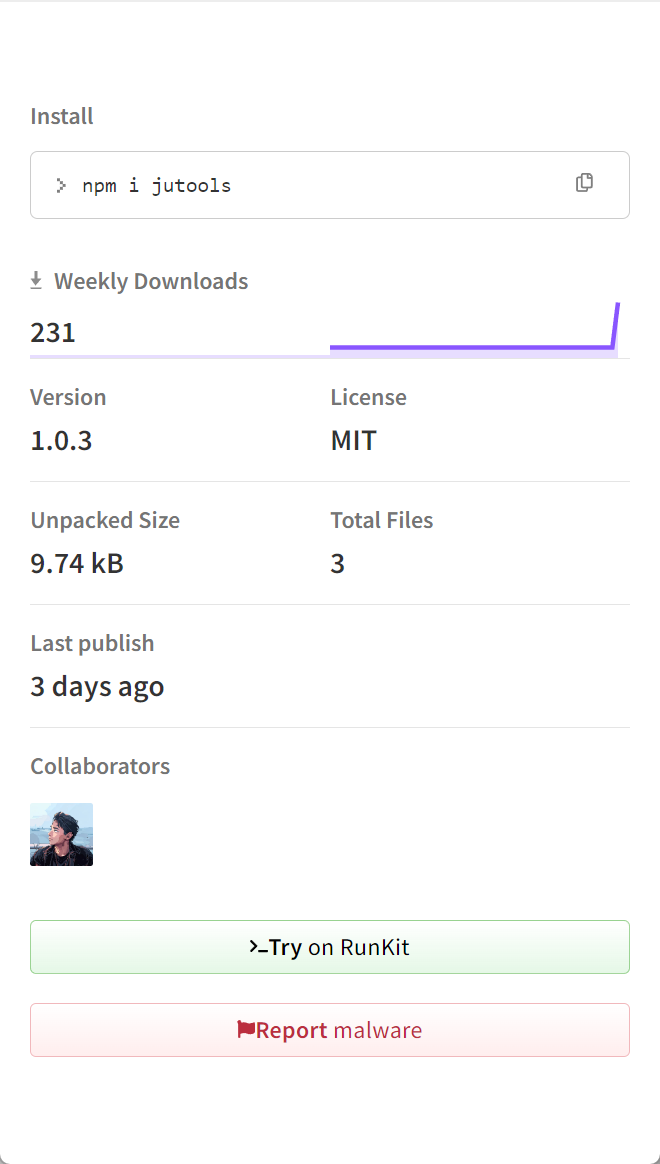Click the prompt chevron before npm command
Viewport: 660px width, 1164px height.
coord(61,185)
